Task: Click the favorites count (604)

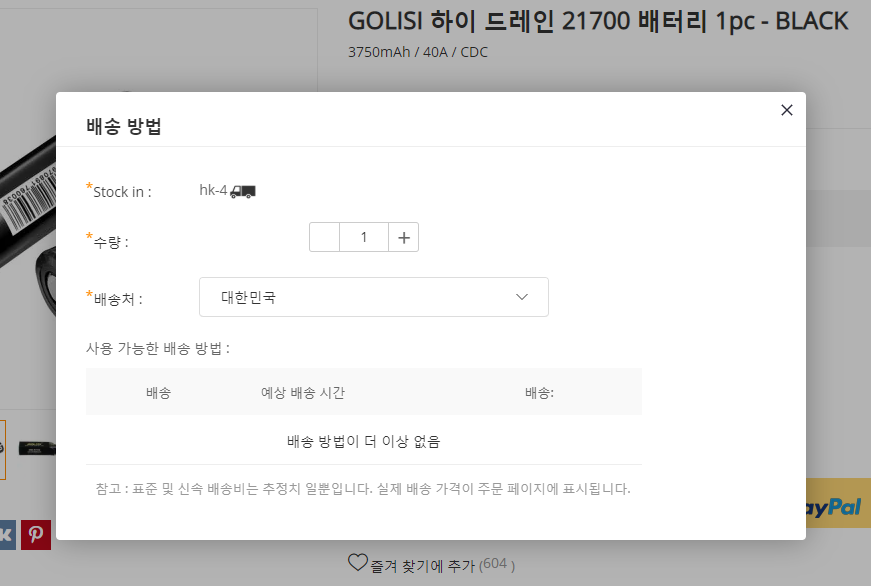Action: pyautogui.click(x=497, y=564)
